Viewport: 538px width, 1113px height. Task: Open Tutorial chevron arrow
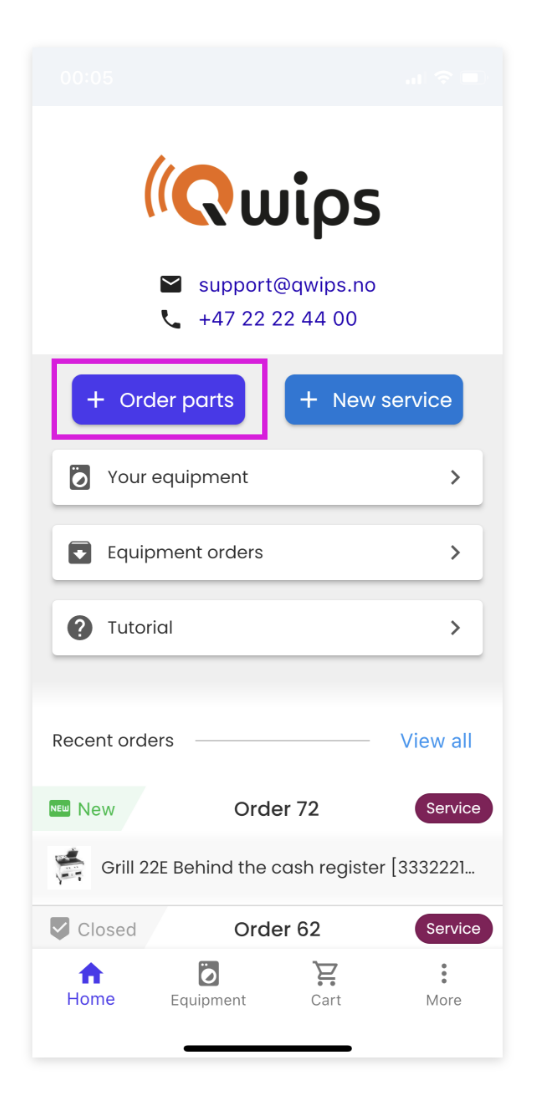point(456,627)
